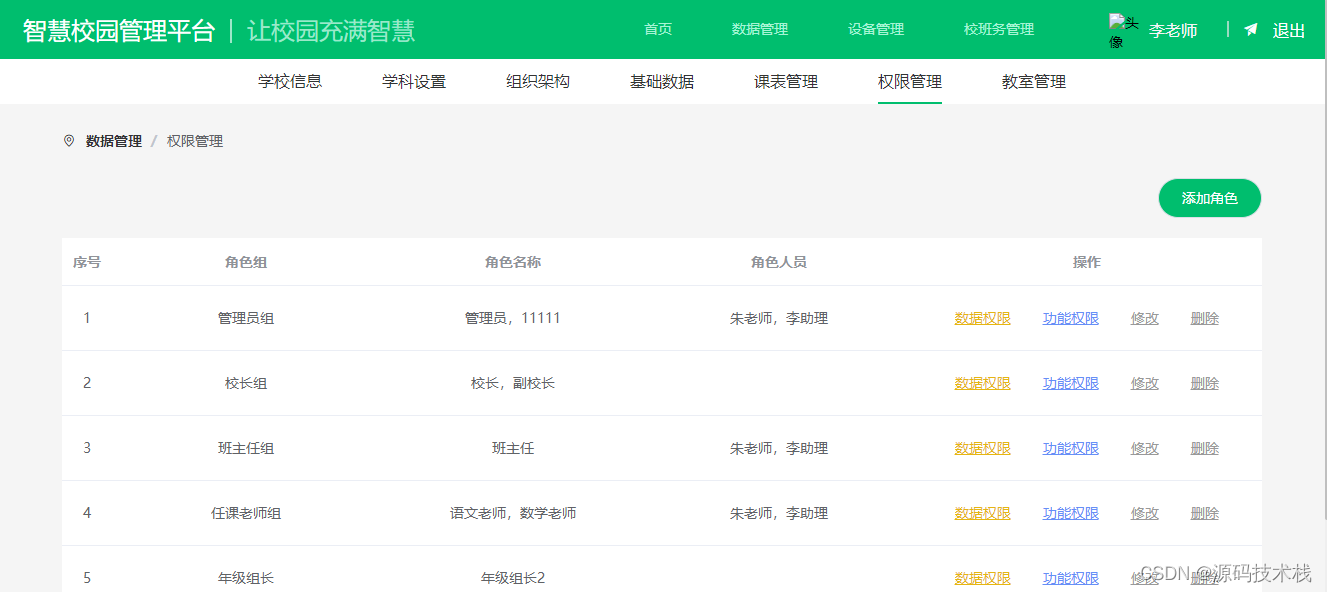Click 修改 for 校长组 row
The width and height of the screenshot is (1327, 592).
pos(1145,383)
